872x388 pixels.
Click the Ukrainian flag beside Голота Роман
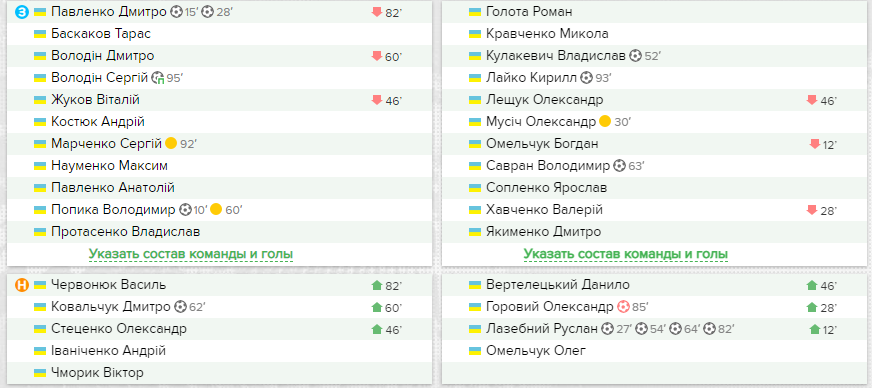[474, 12]
